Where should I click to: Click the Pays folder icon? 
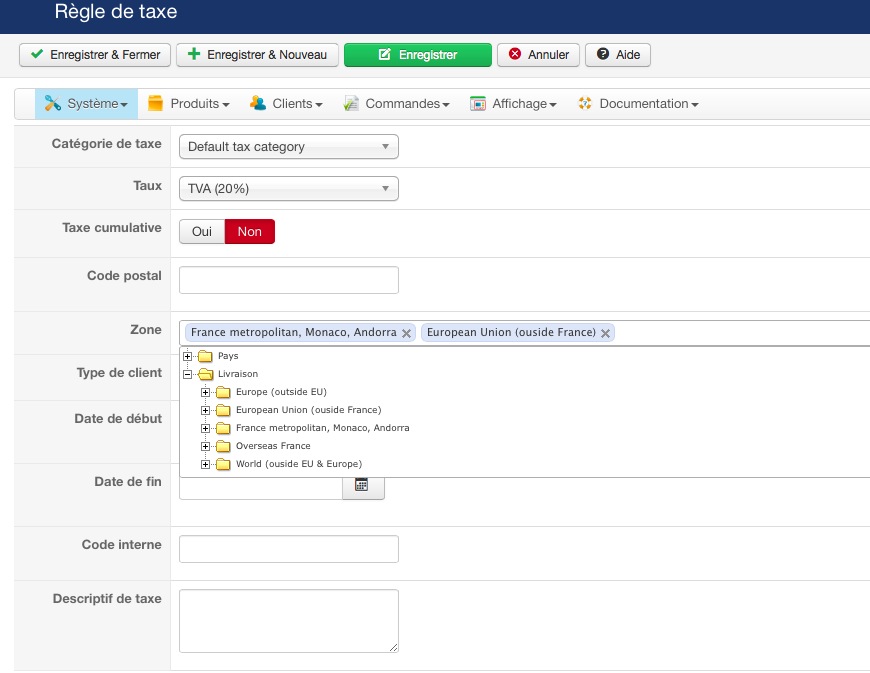pyautogui.click(x=205, y=356)
